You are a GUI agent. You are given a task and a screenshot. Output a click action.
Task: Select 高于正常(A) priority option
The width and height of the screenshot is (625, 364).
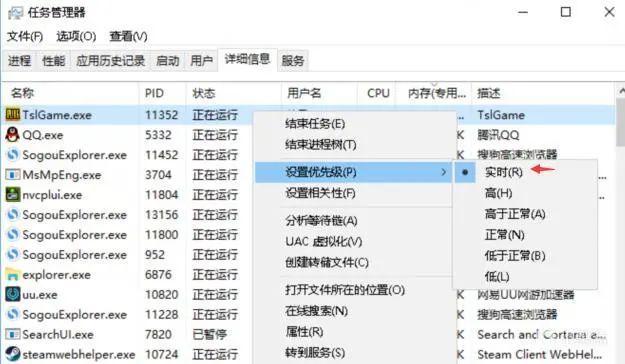515,214
